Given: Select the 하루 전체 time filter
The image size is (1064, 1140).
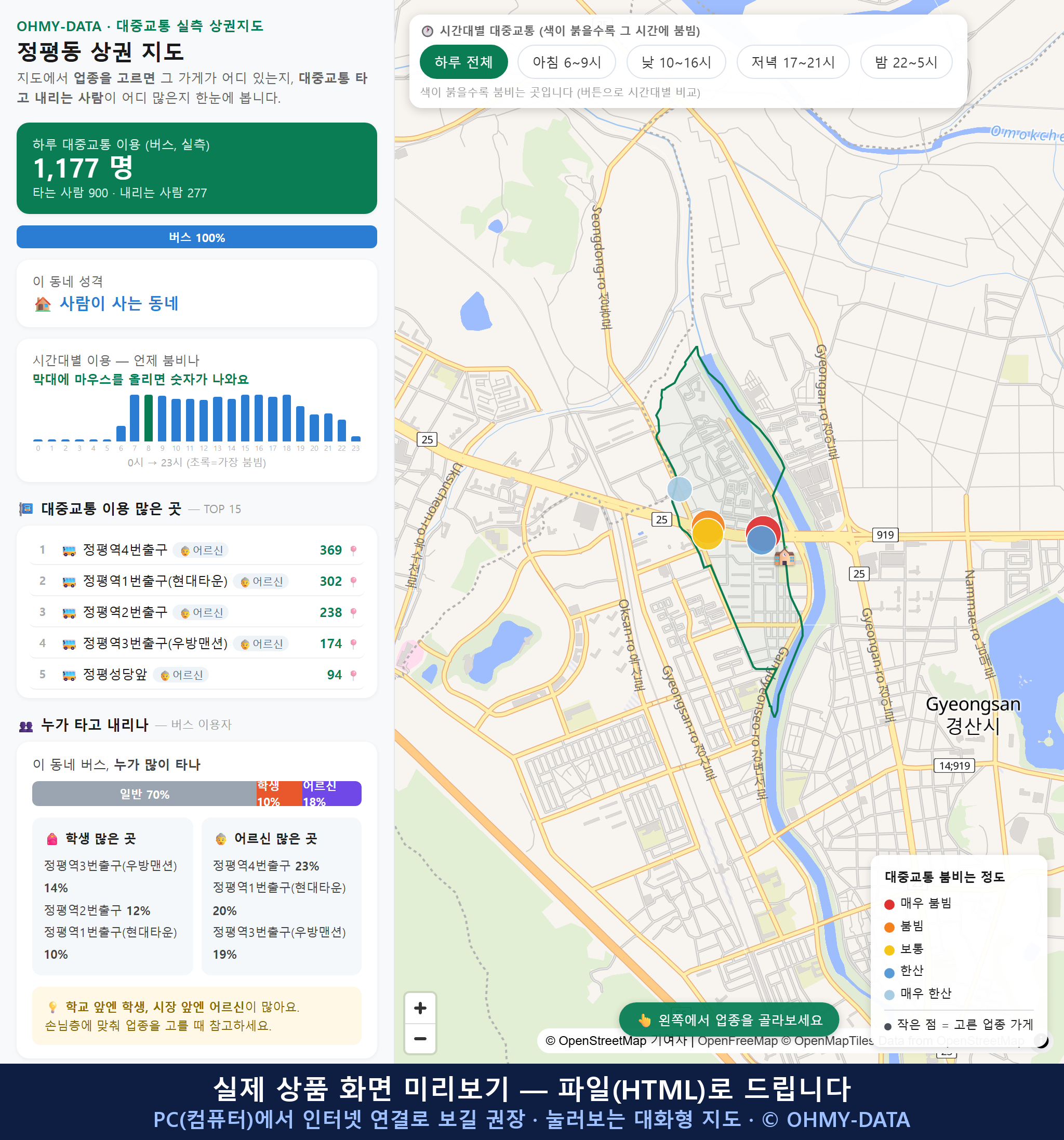Looking at the screenshot, I should coord(463,62).
